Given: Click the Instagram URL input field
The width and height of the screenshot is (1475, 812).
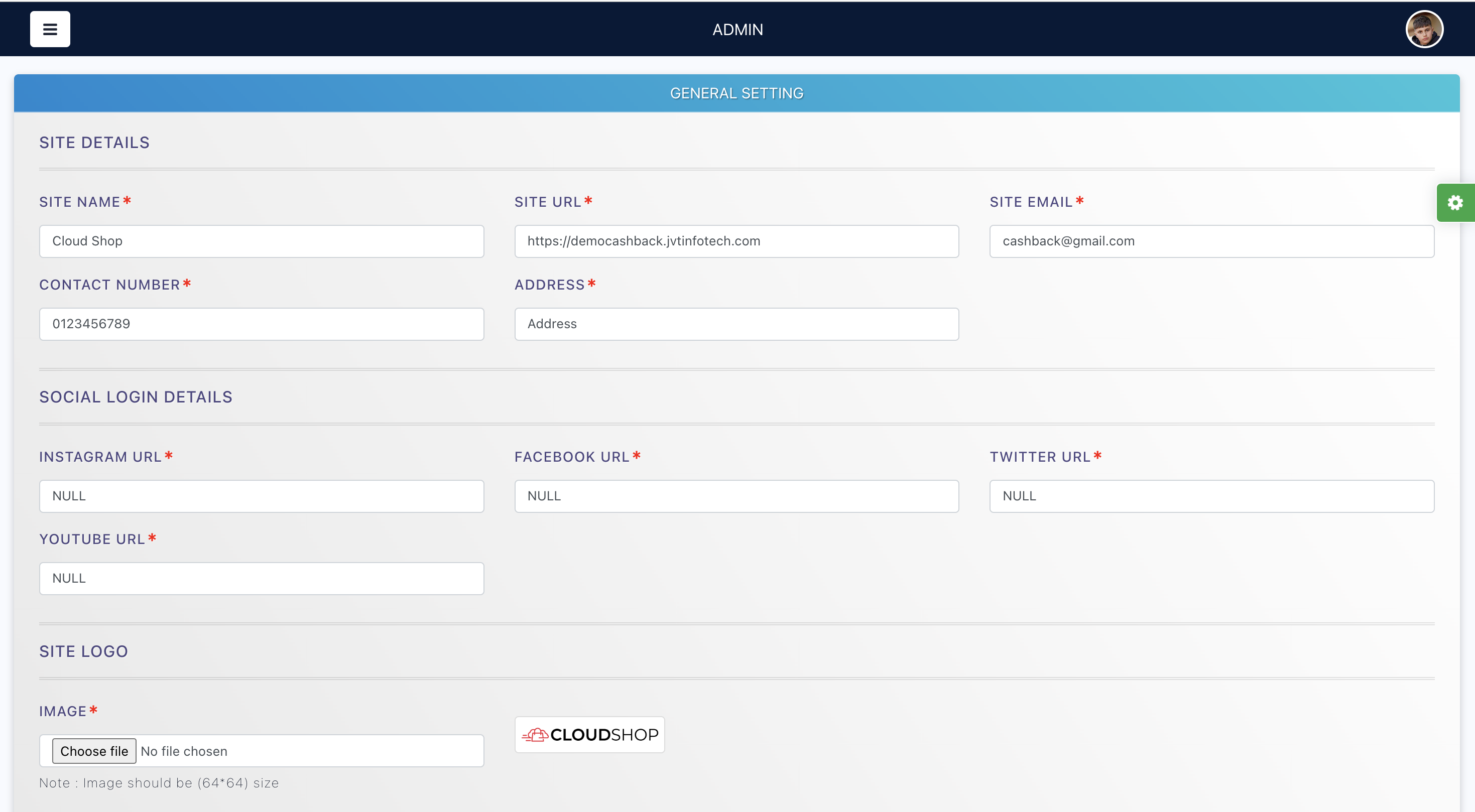Looking at the screenshot, I should point(262,496).
